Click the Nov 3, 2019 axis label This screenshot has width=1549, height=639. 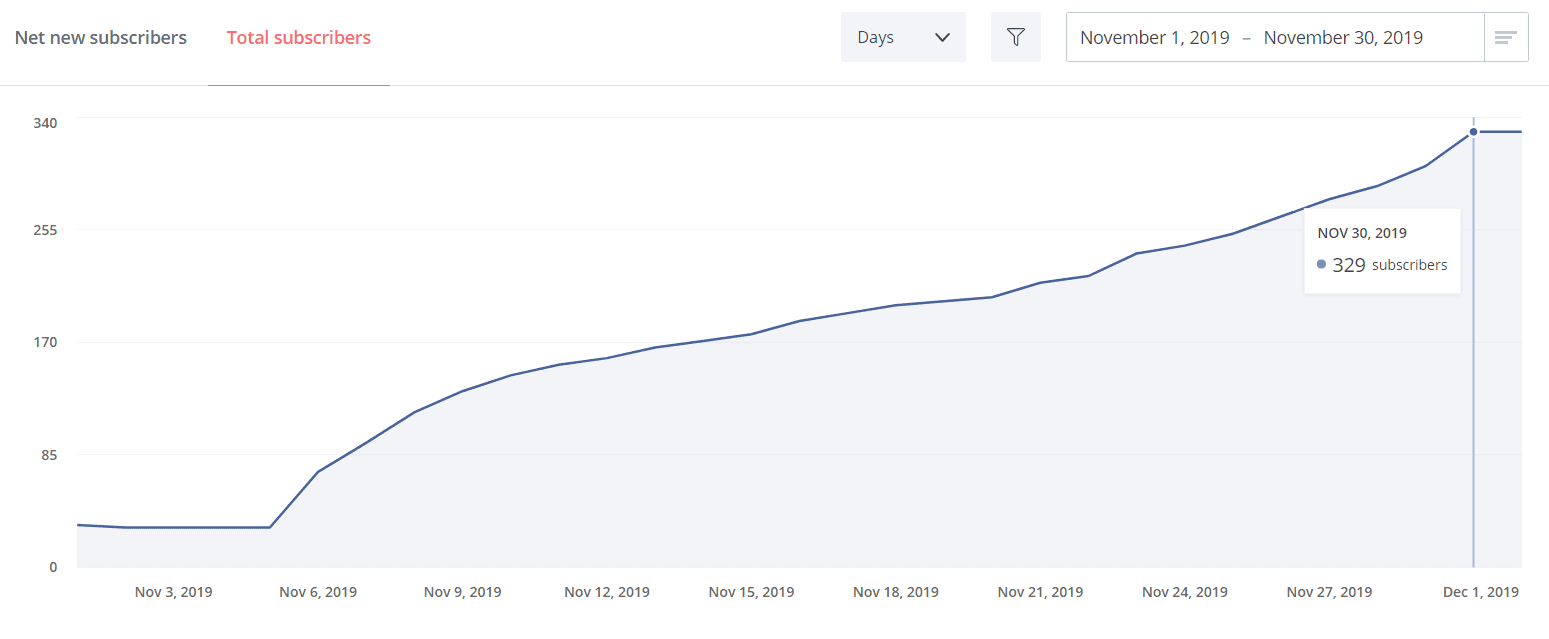pyautogui.click(x=174, y=592)
